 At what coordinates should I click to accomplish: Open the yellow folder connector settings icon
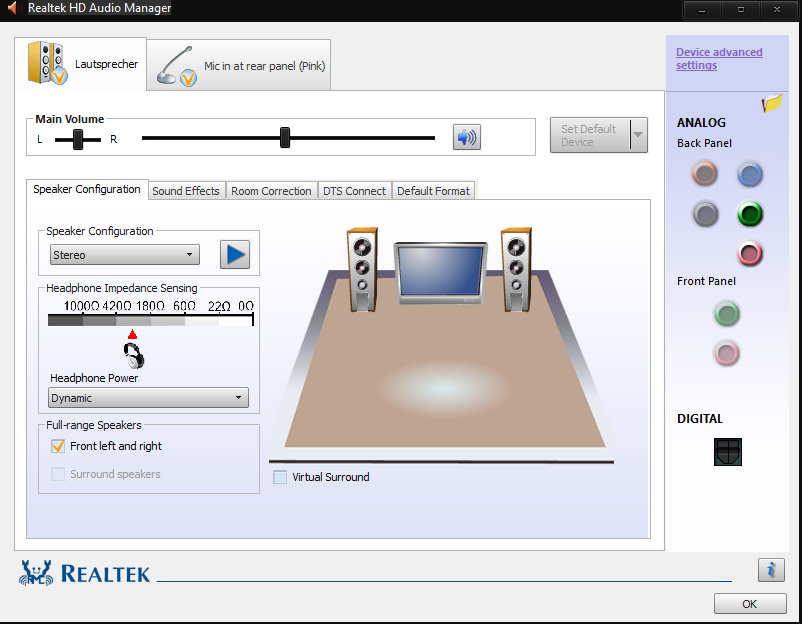[x=772, y=103]
